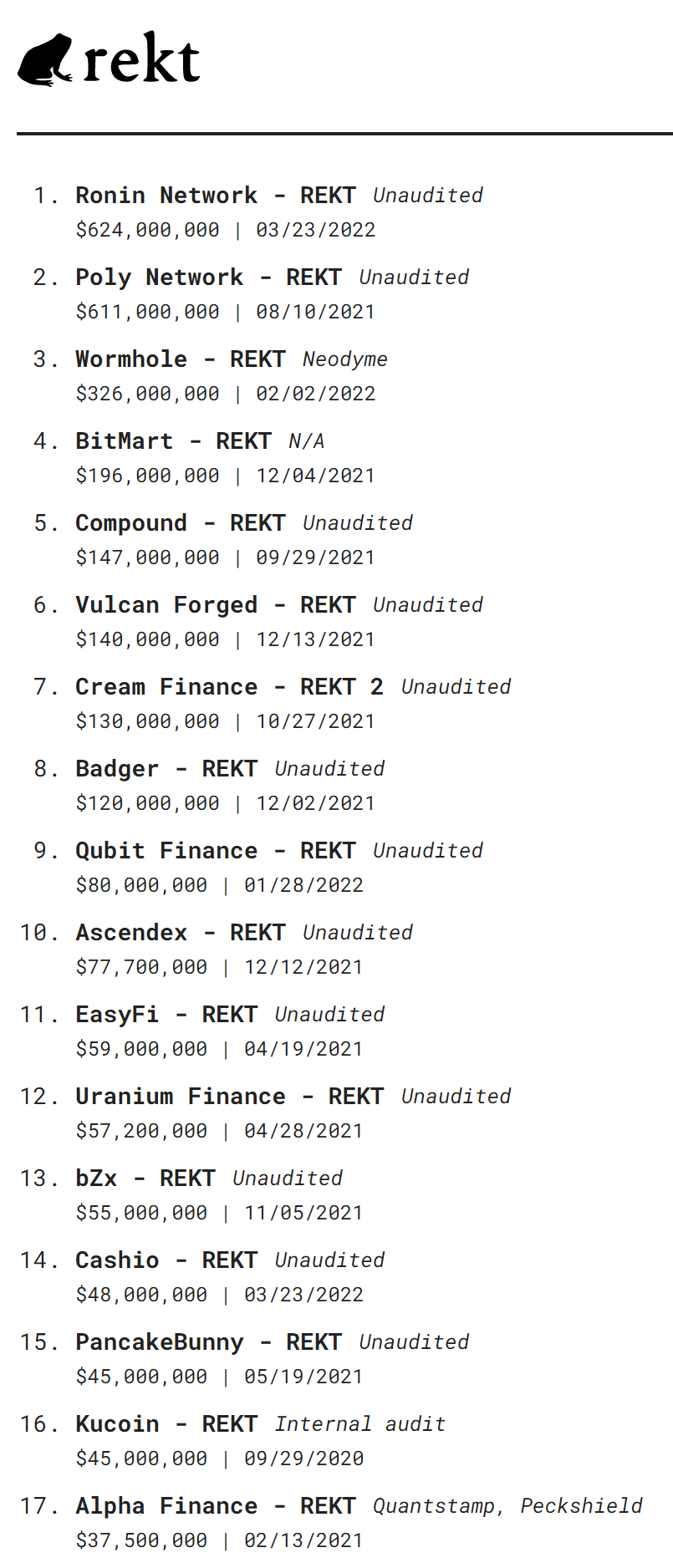Click the rekt frog logo icon
This screenshot has height=1568, width=673.
point(45,60)
